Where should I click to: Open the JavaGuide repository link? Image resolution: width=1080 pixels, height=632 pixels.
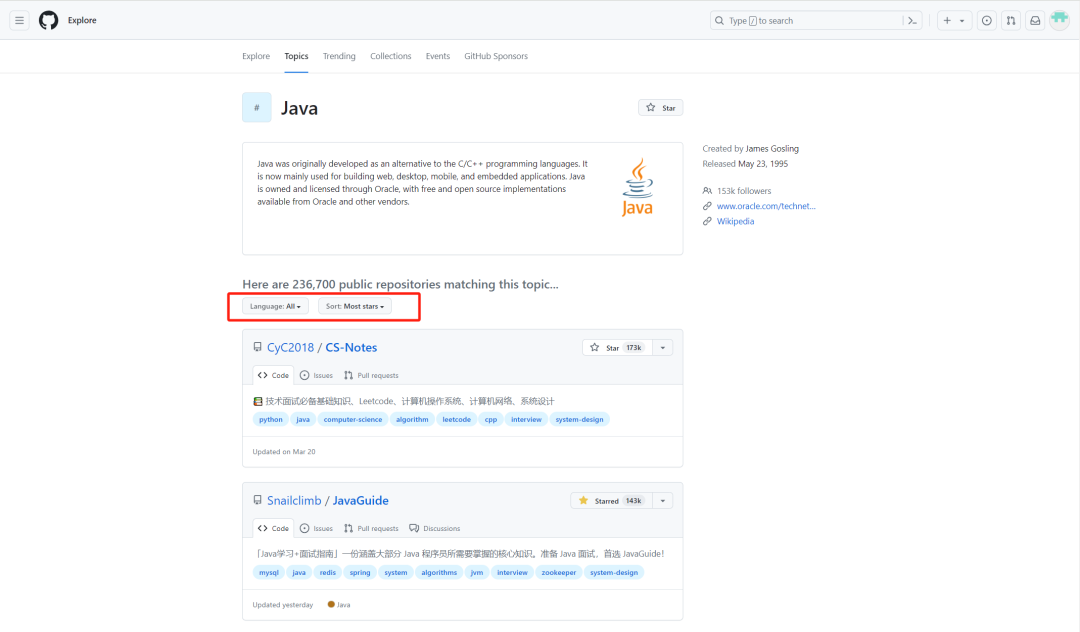point(360,501)
